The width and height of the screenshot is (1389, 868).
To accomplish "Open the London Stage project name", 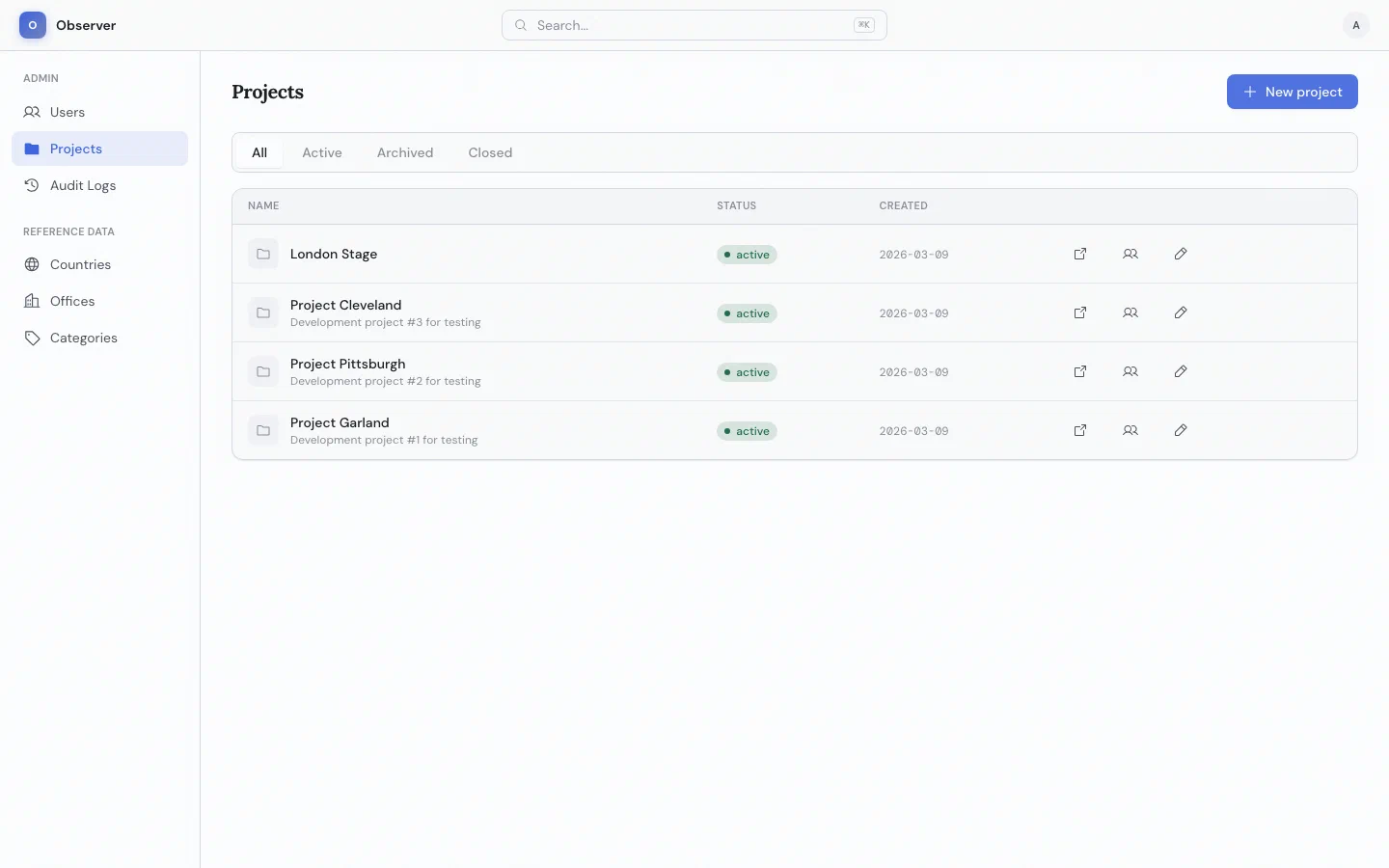I will pyautogui.click(x=334, y=254).
